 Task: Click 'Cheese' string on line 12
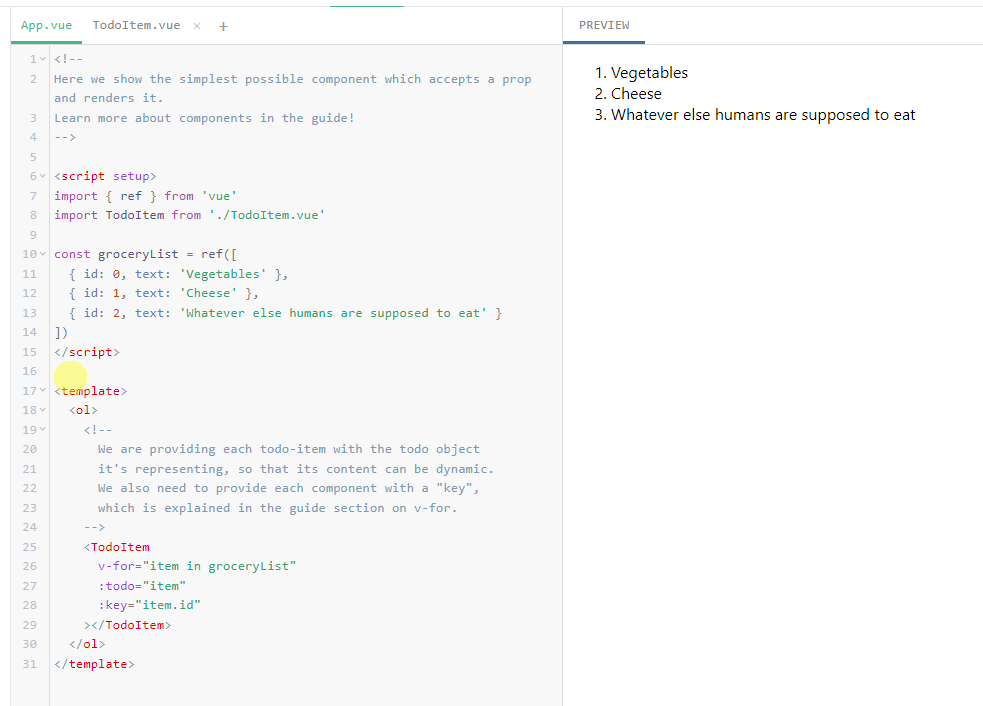[208, 293]
